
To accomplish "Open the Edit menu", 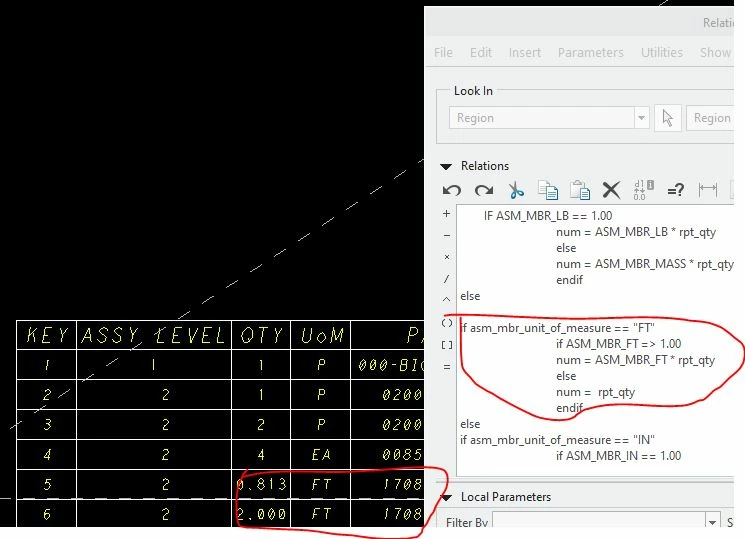I will (481, 52).
